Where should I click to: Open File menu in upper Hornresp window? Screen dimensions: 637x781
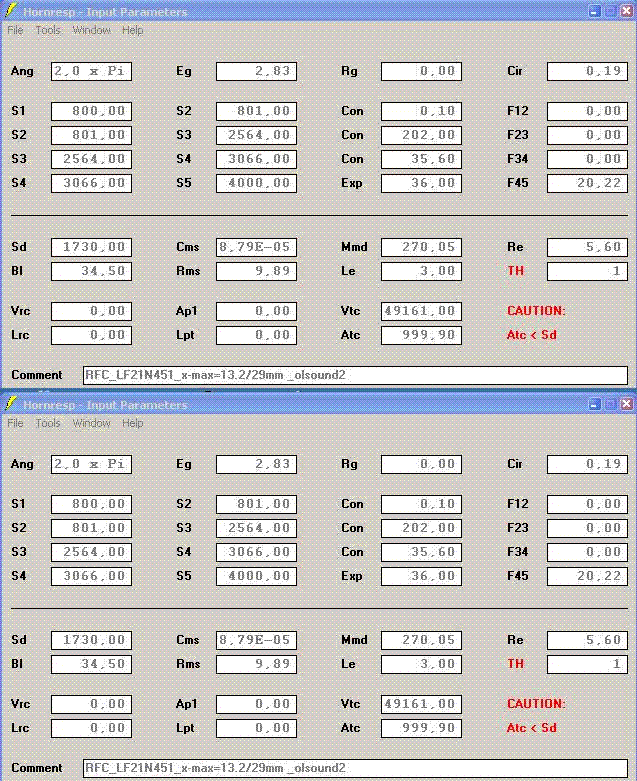pos(15,30)
